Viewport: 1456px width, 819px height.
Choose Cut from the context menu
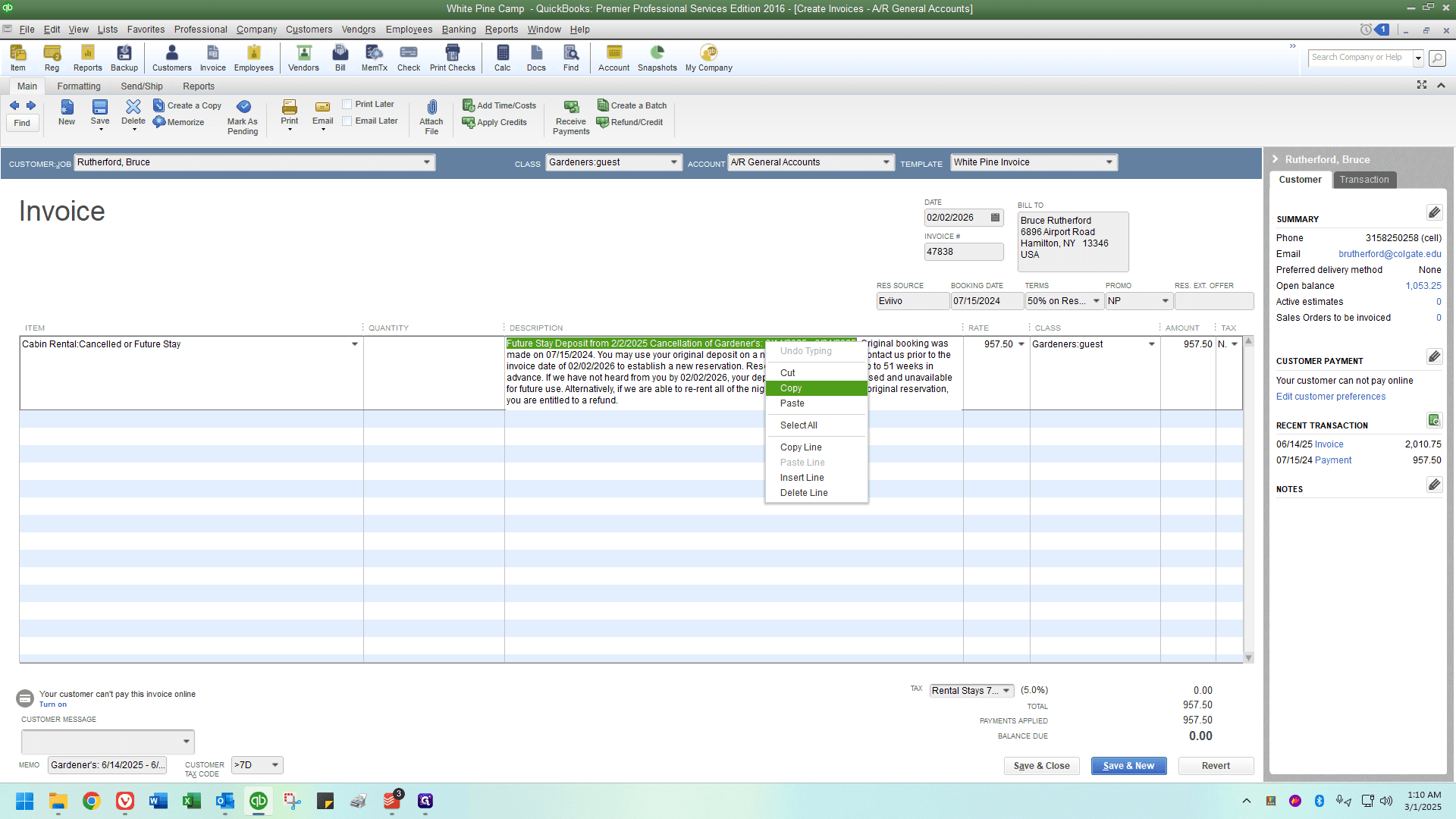(x=816, y=373)
